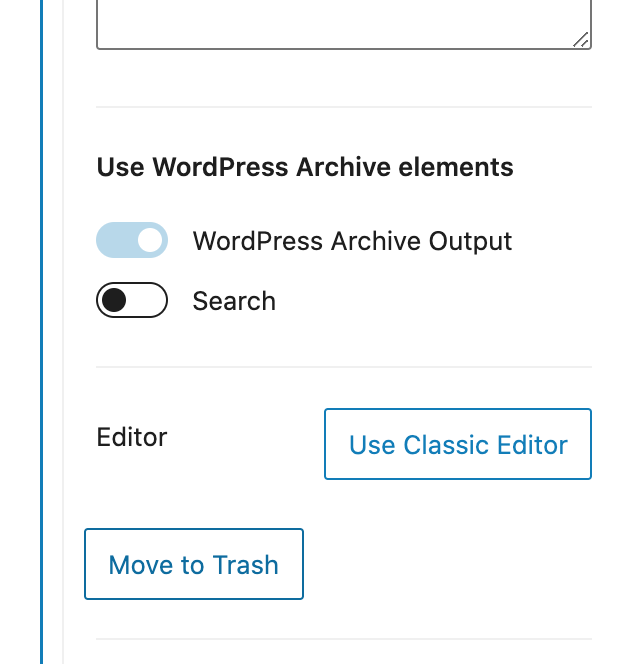620x664 pixels.
Task: Trash this item using Move to Trash
Action: coord(194,564)
